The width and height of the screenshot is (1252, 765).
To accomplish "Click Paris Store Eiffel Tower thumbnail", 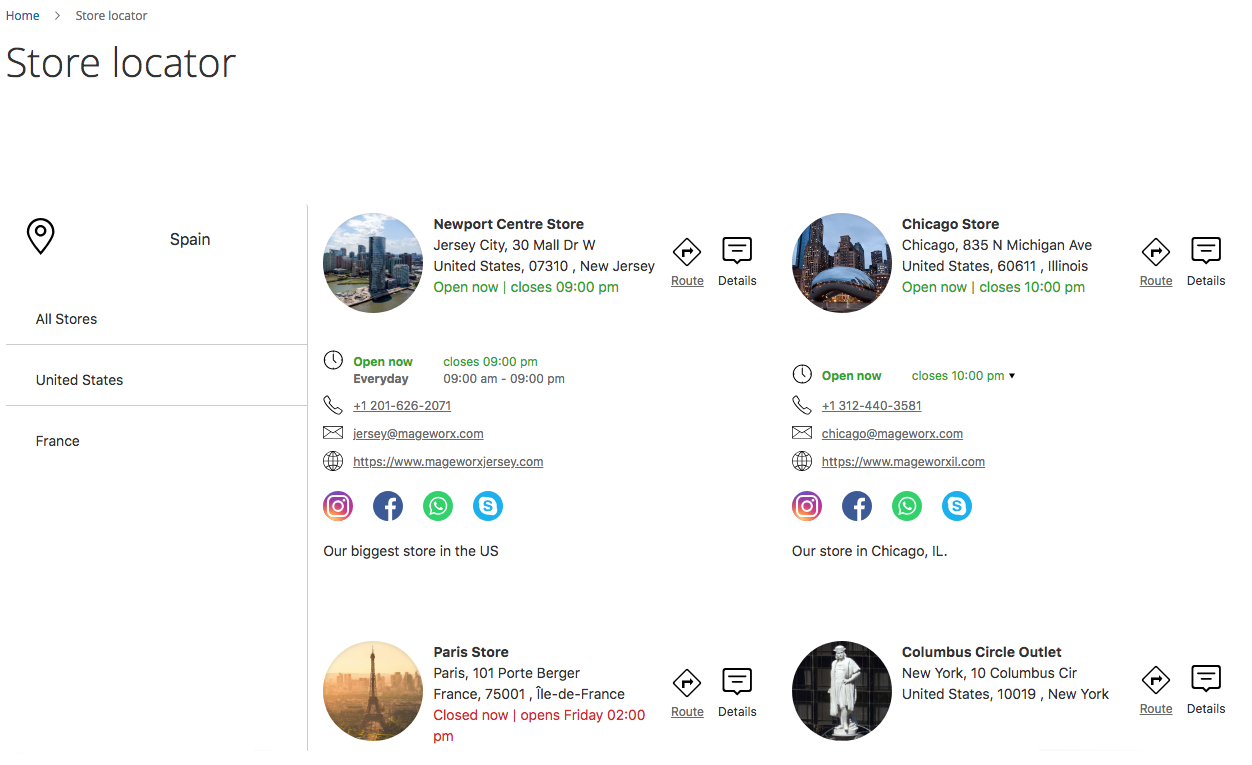I will click(373, 691).
